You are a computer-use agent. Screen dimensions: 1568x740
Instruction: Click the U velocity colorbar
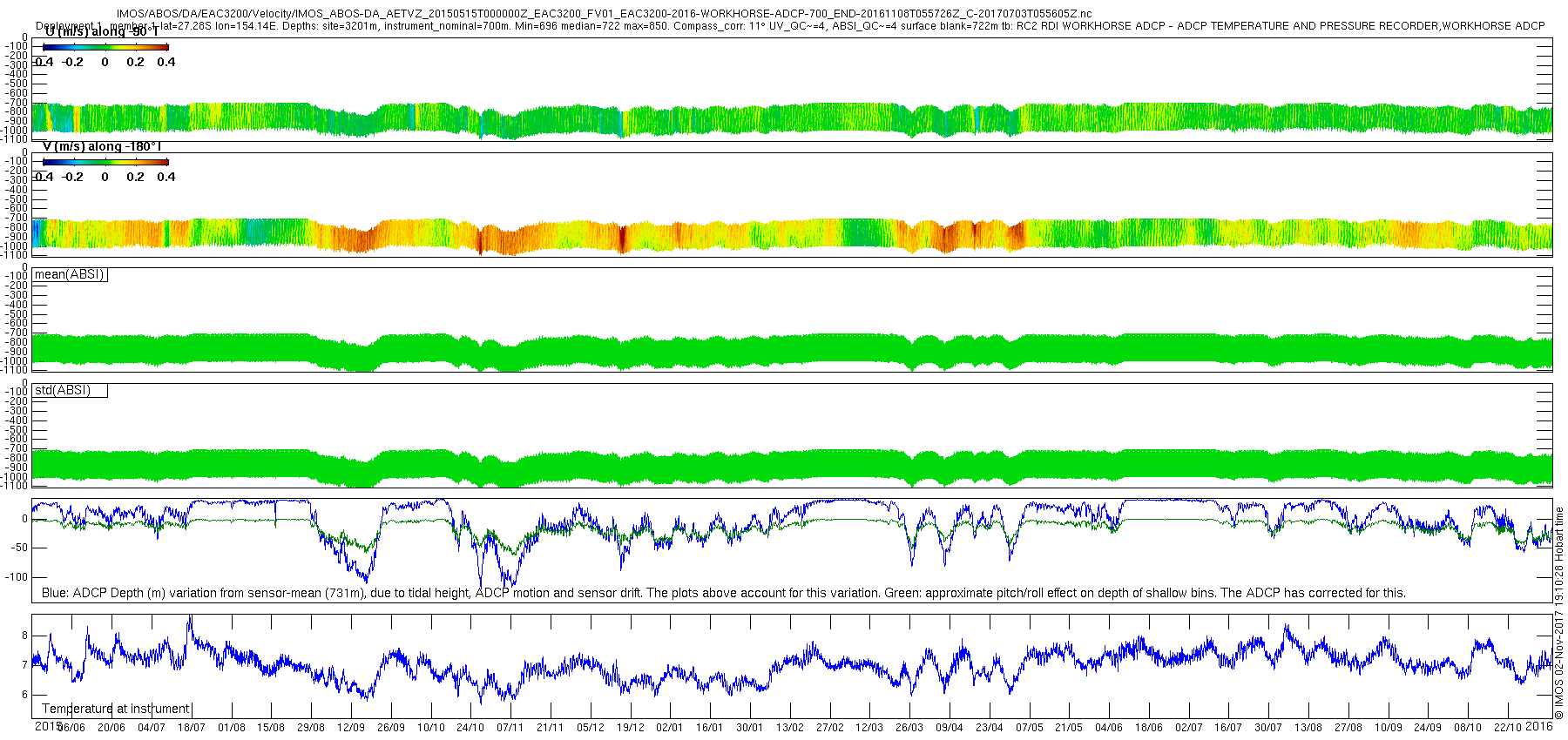pos(105,47)
